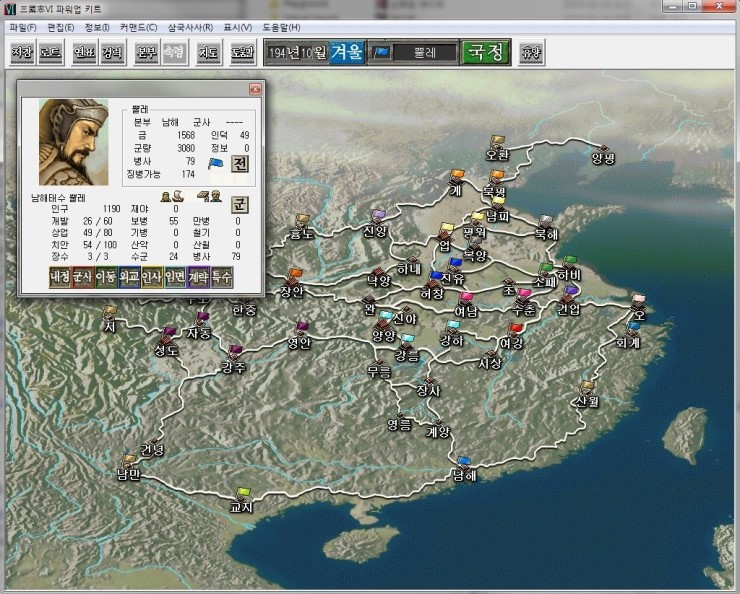Viewport: 740px width, 594px height.
Task: Open the 도움말 help toolbar button
Action: coord(243,52)
